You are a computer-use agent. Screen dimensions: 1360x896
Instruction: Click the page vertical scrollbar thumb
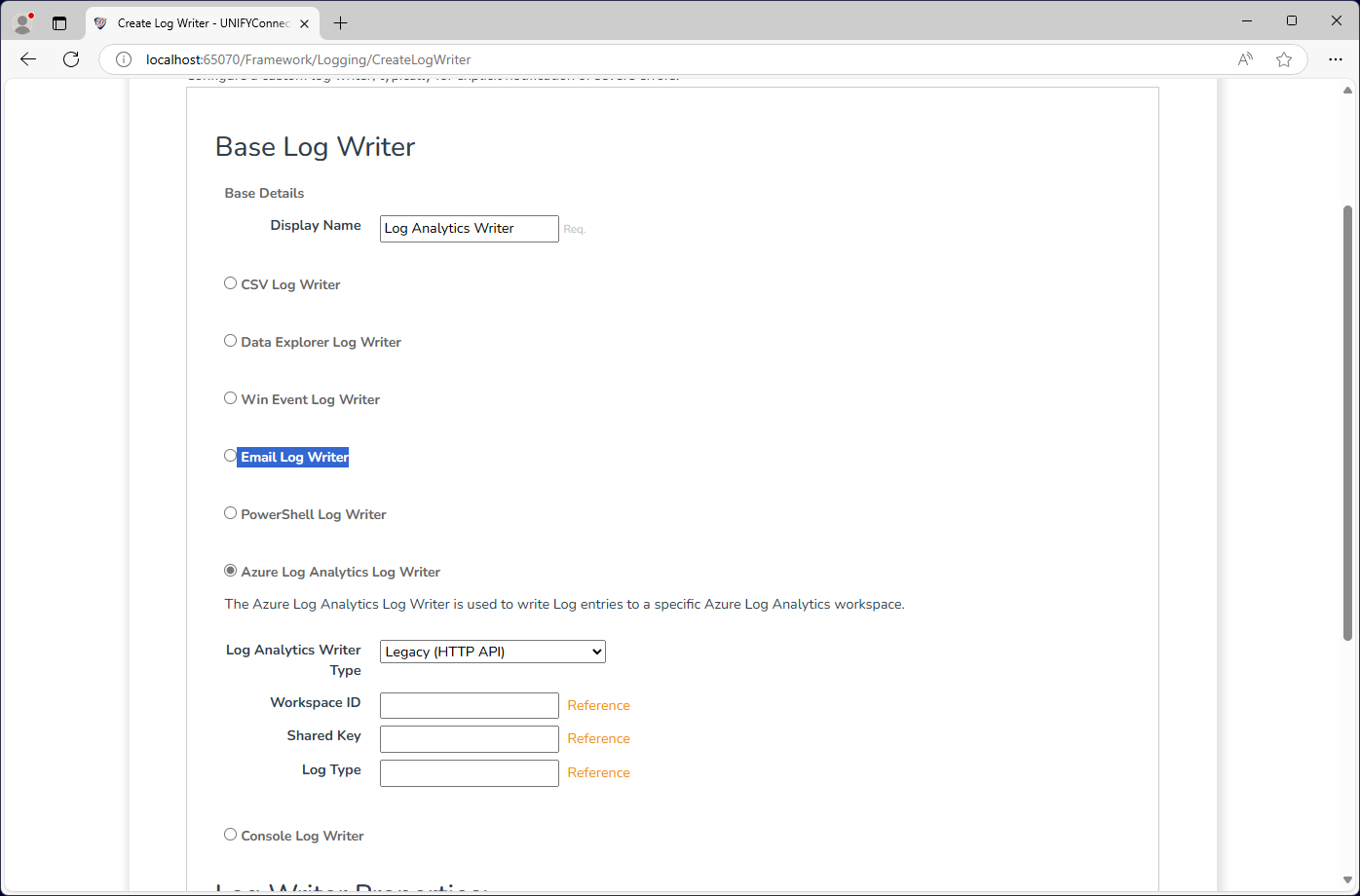1348,423
